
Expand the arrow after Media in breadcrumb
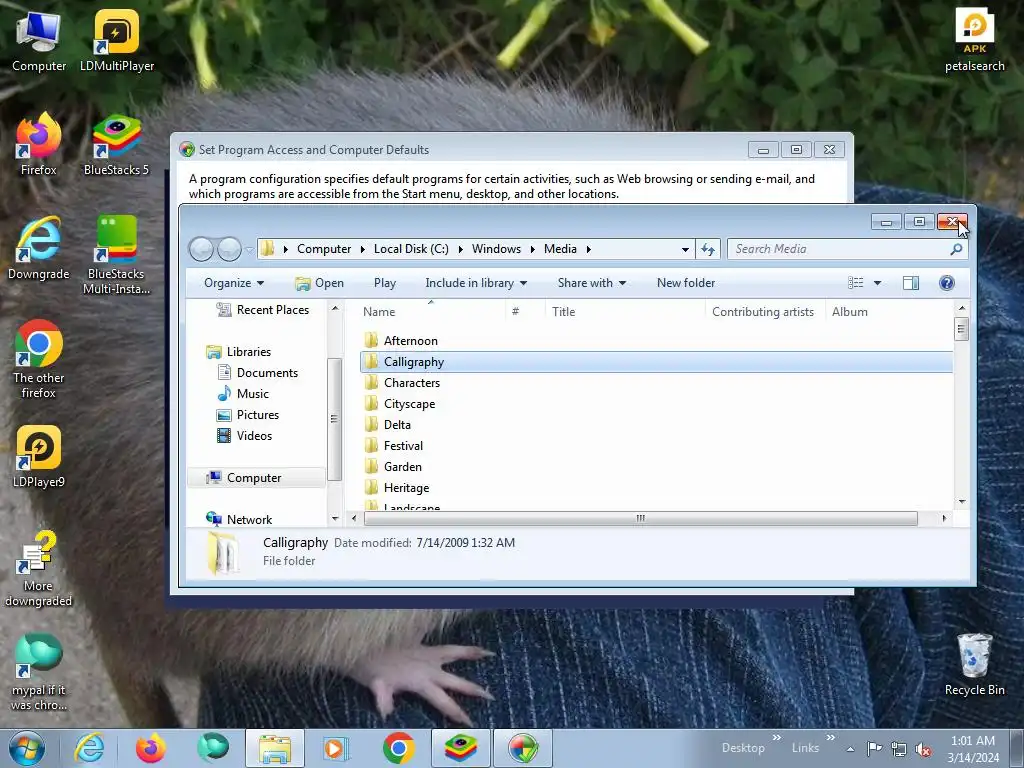pos(588,249)
